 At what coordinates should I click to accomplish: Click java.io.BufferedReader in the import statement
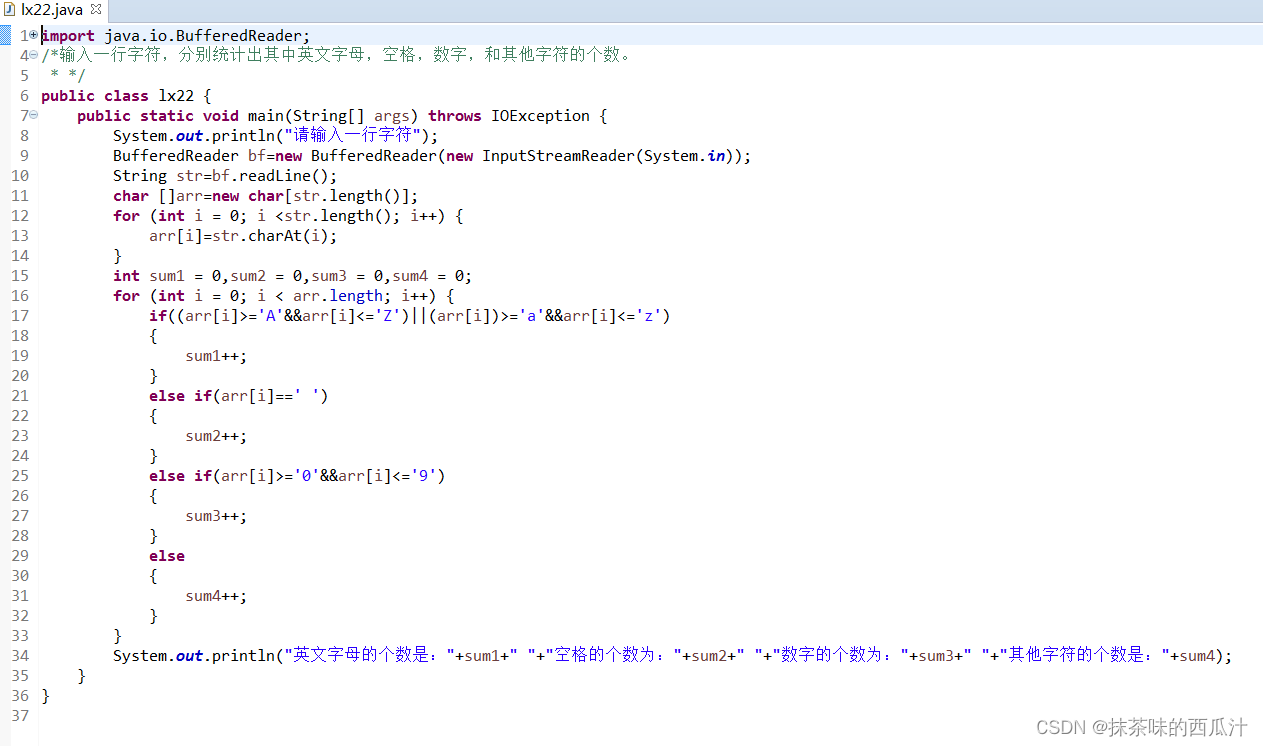point(203,35)
